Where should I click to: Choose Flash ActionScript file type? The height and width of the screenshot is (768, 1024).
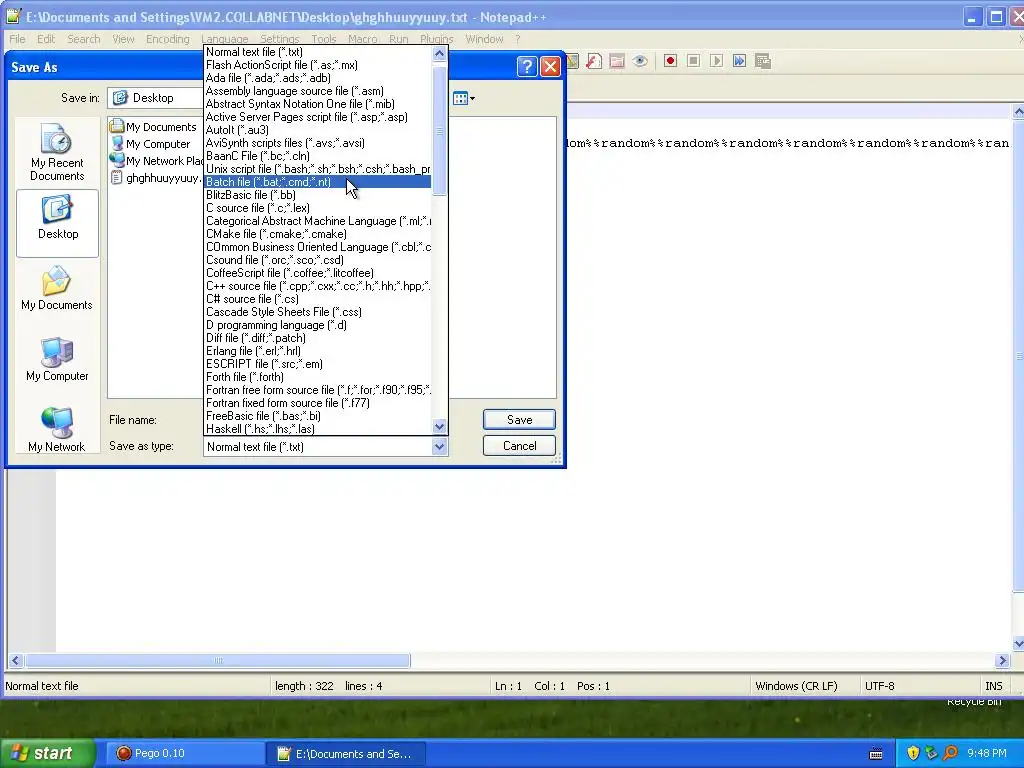click(318, 65)
